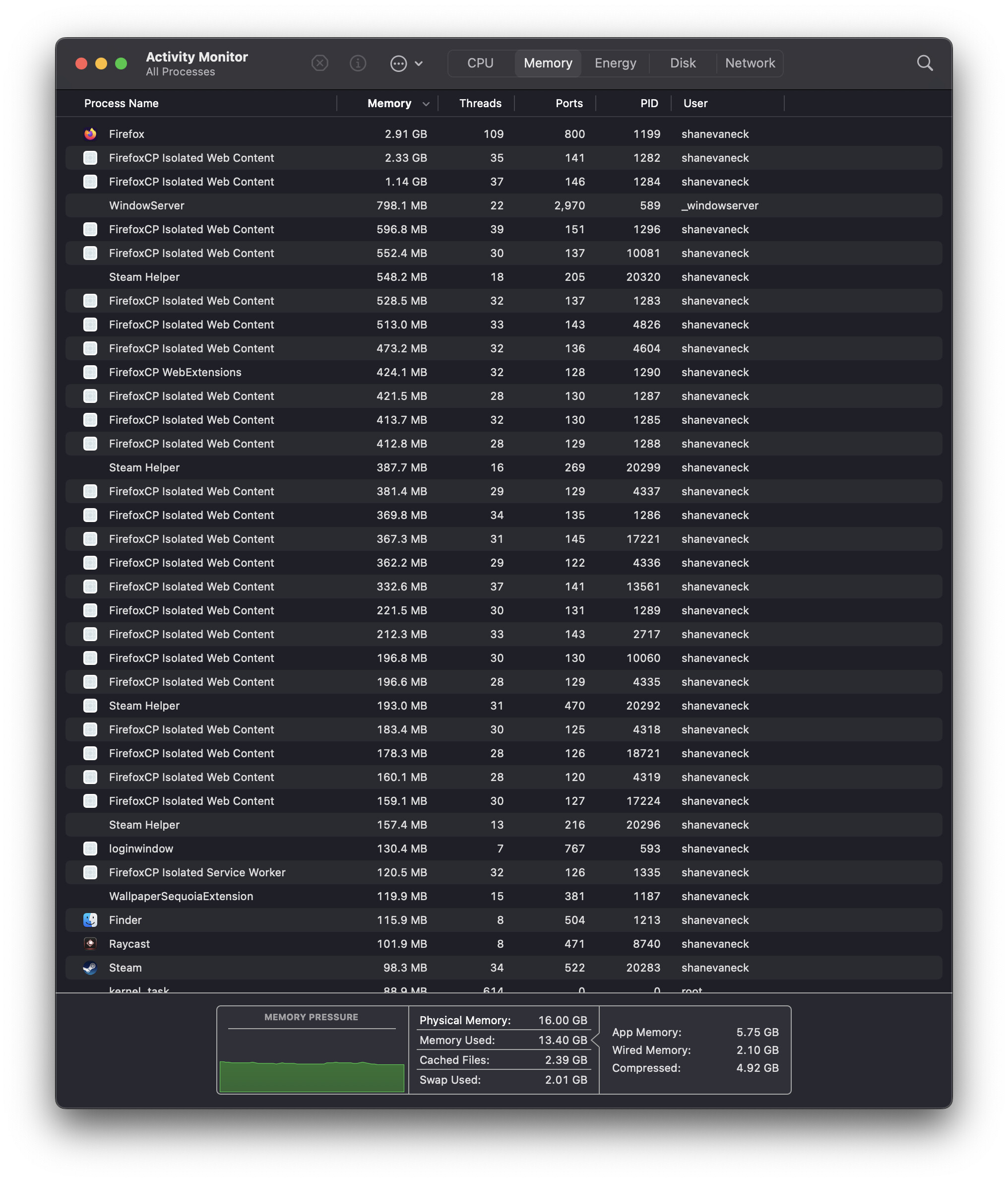Click the 2.91 GB memory value
Viewport: 1008px width, 1182px height.
(x=405, y=134)
